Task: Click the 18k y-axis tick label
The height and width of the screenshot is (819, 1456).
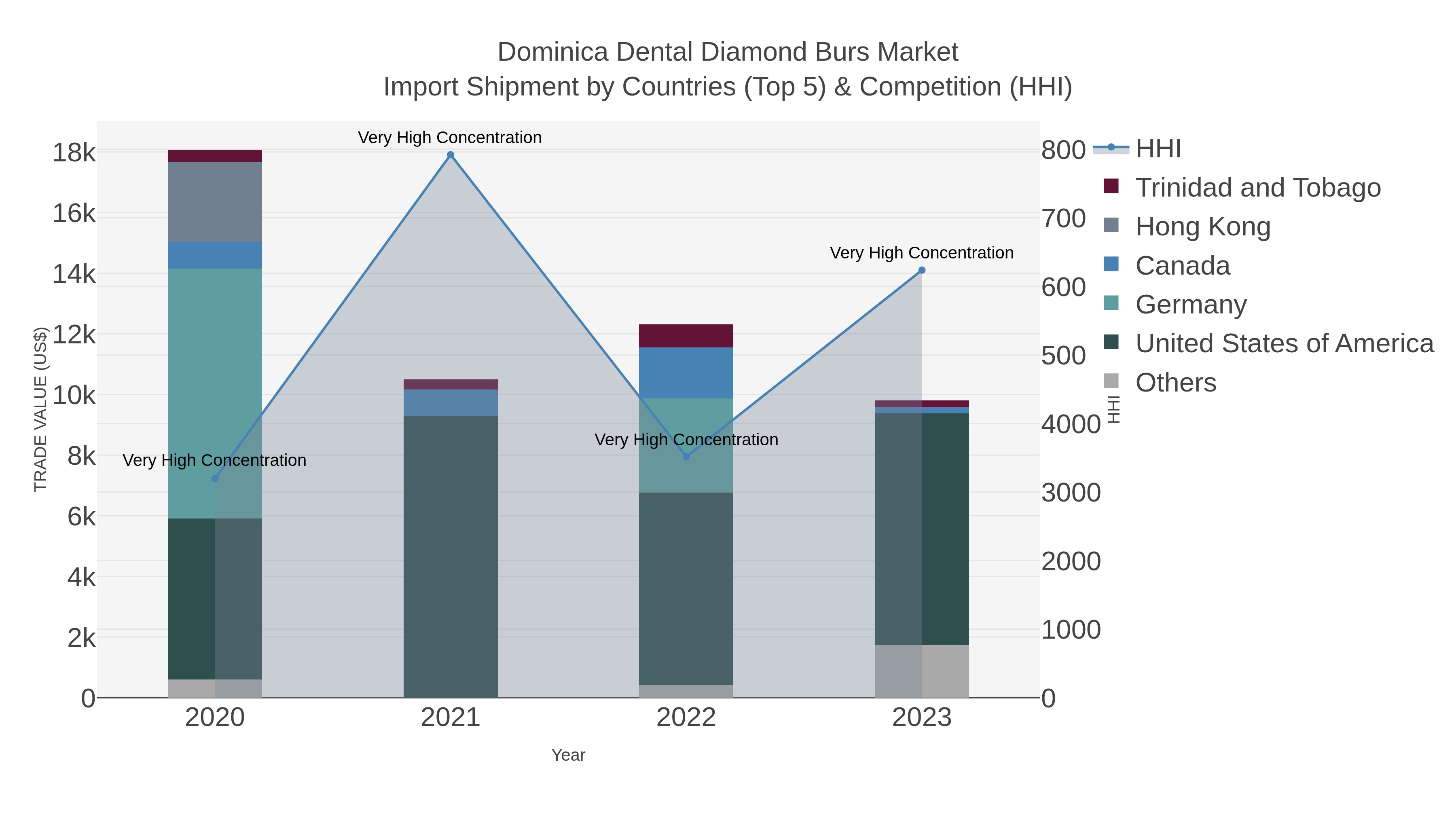Action: (74, 153)
